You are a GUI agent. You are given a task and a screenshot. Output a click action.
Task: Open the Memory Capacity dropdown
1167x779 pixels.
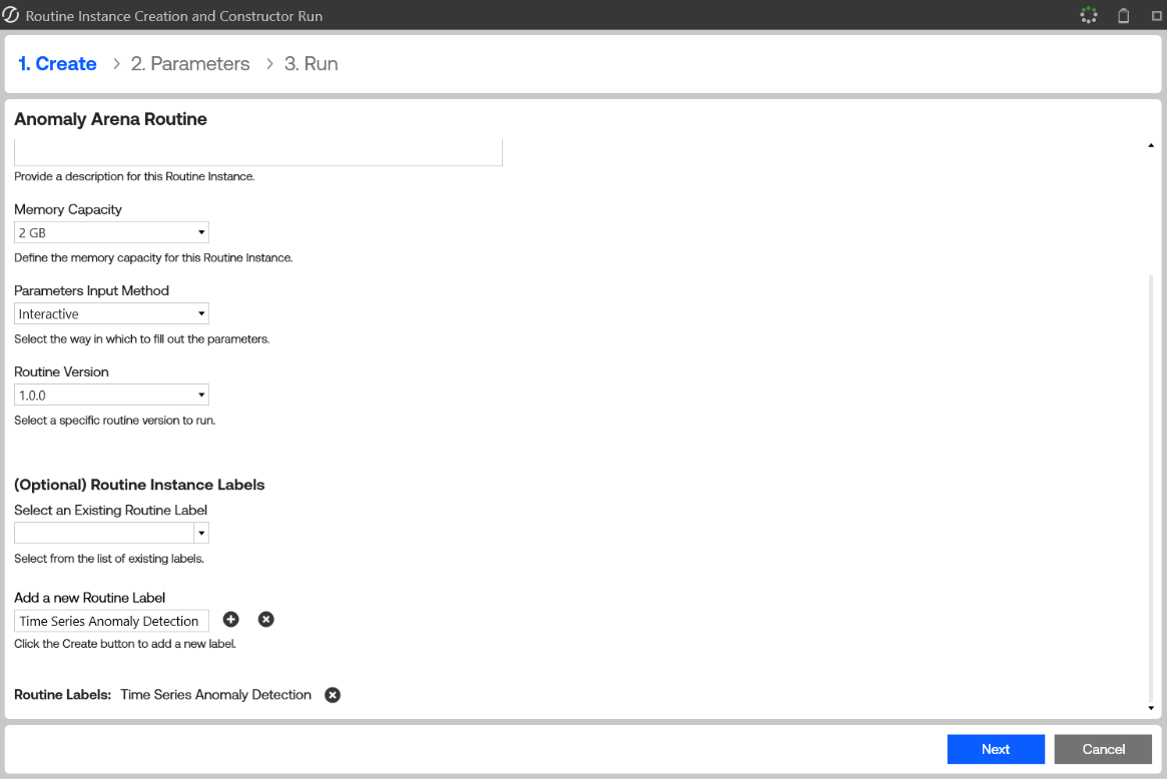[x=112, y=232]
